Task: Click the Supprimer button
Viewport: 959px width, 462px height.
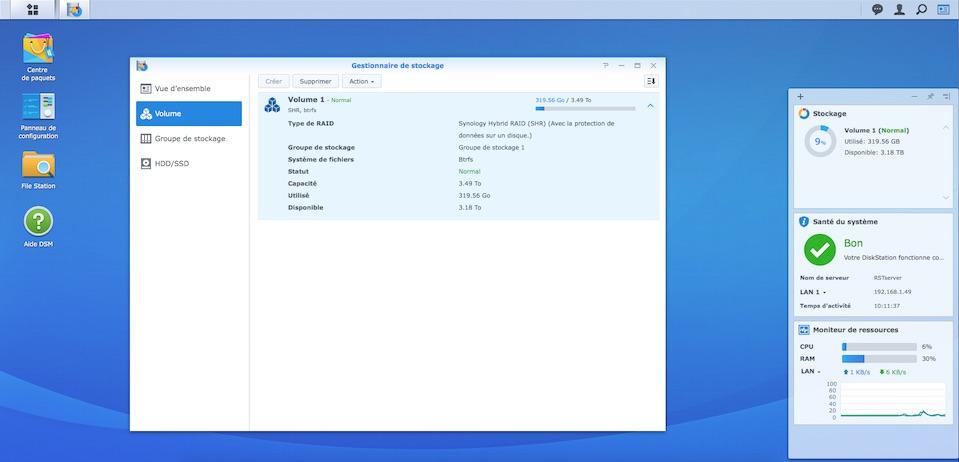Action: [x=316, y=81]
